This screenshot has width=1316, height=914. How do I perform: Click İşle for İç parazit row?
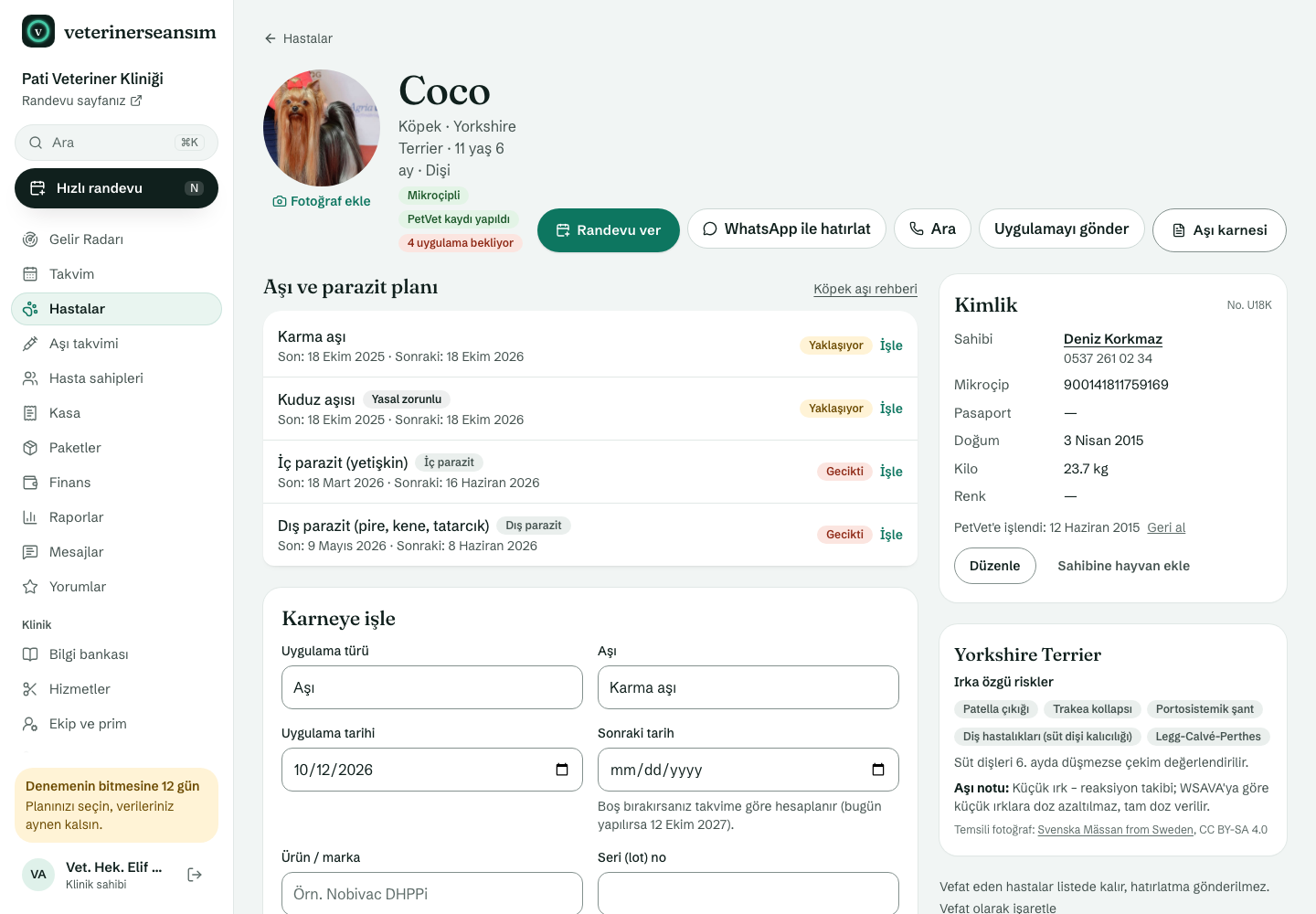point(891,471)
